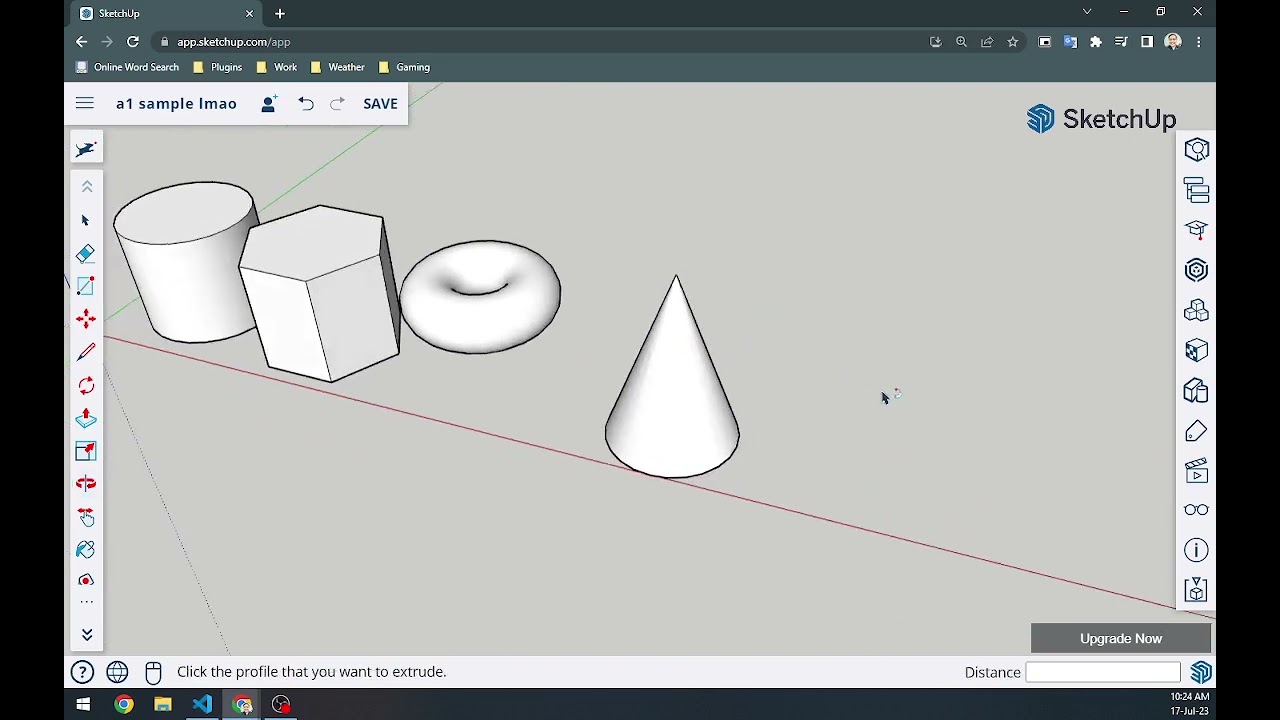The height and width of the screenshot is (720, 1280).
Task: Click the mouse settings status icon
Action: point(153,672)
